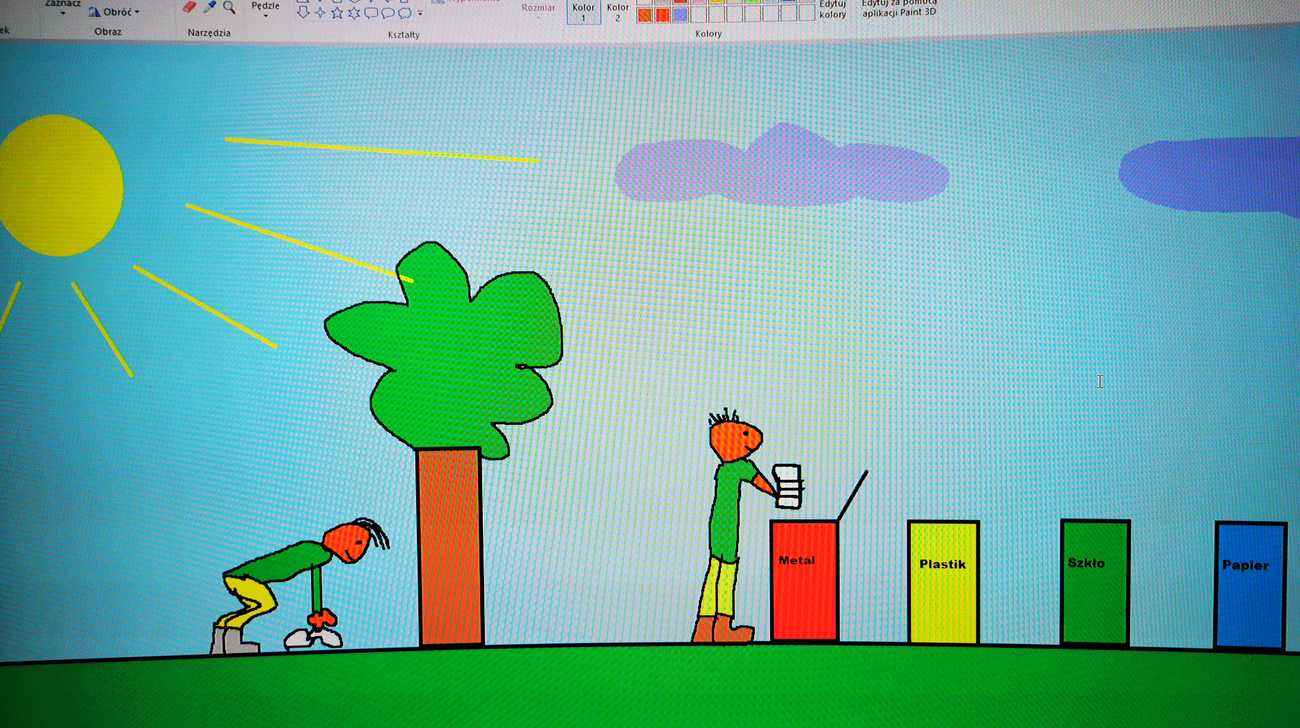Click the blue Papier bin on canvas
This screenshot has width=1300, height=728.
click(x=1250, y=586)
